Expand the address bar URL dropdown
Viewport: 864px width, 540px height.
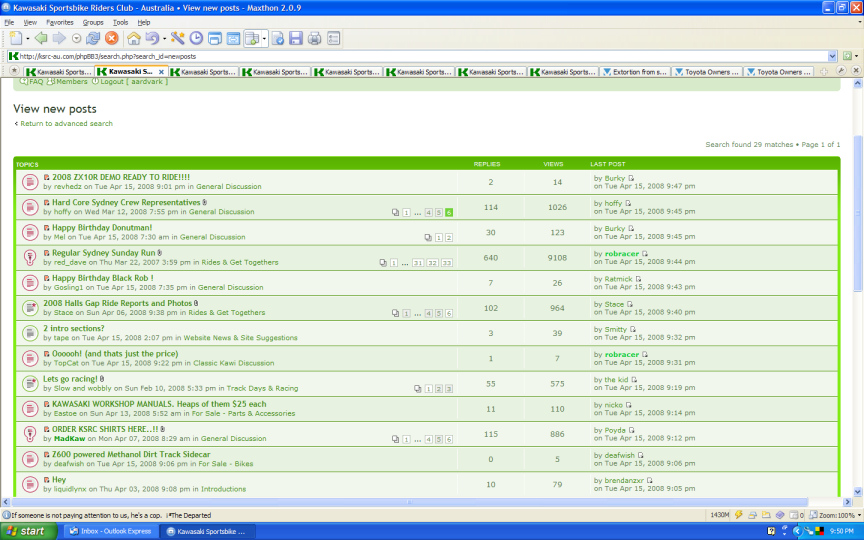click(x=832, y=56)
